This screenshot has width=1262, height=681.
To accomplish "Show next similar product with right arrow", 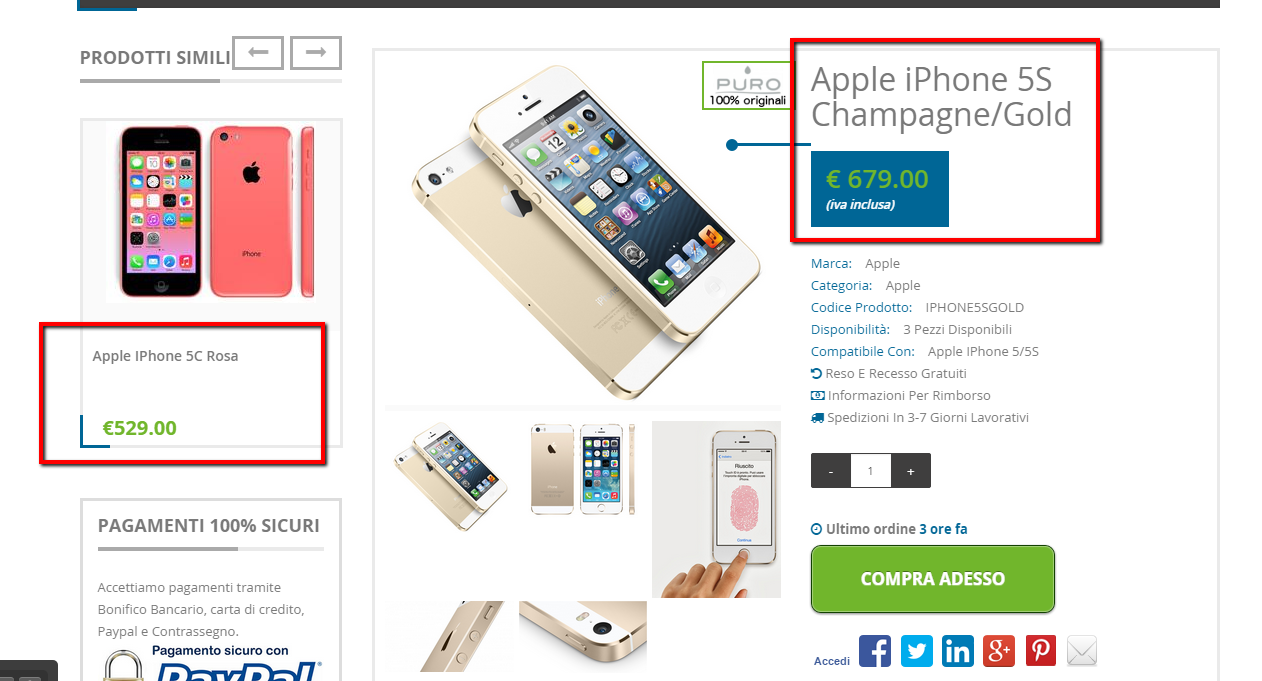I will click(x=316, y=52).
